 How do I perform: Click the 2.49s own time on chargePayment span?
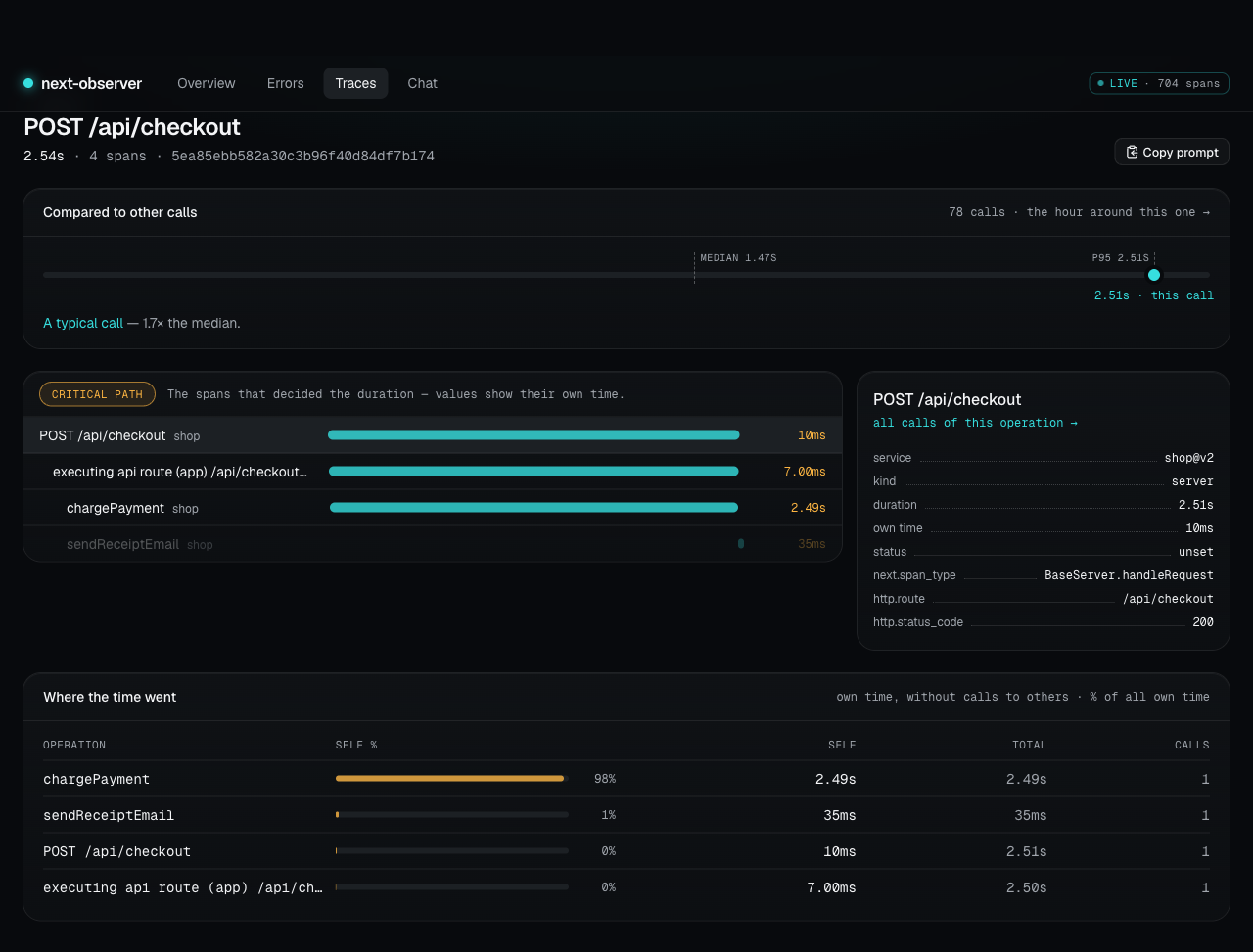point(808,508)
